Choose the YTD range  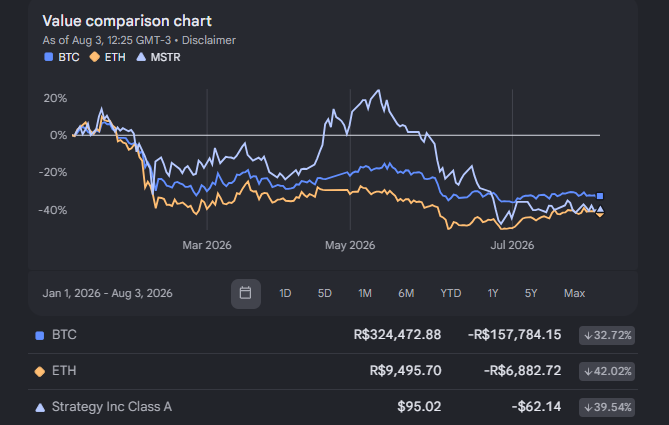click(451, 294)
